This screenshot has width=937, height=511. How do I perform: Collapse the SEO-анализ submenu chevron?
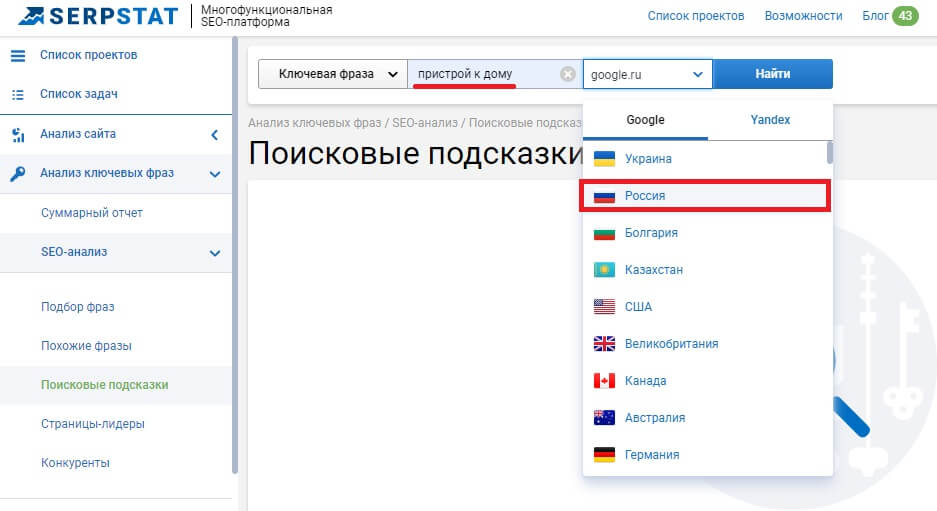(x=215, y=253)
